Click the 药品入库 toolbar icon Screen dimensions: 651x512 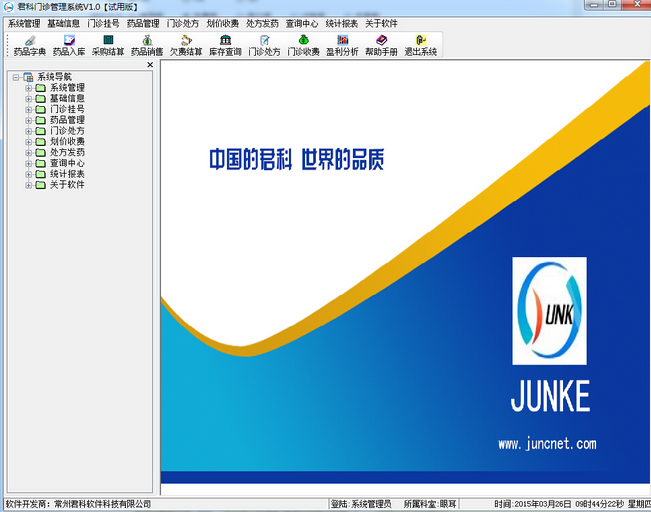tap(69, 45)
